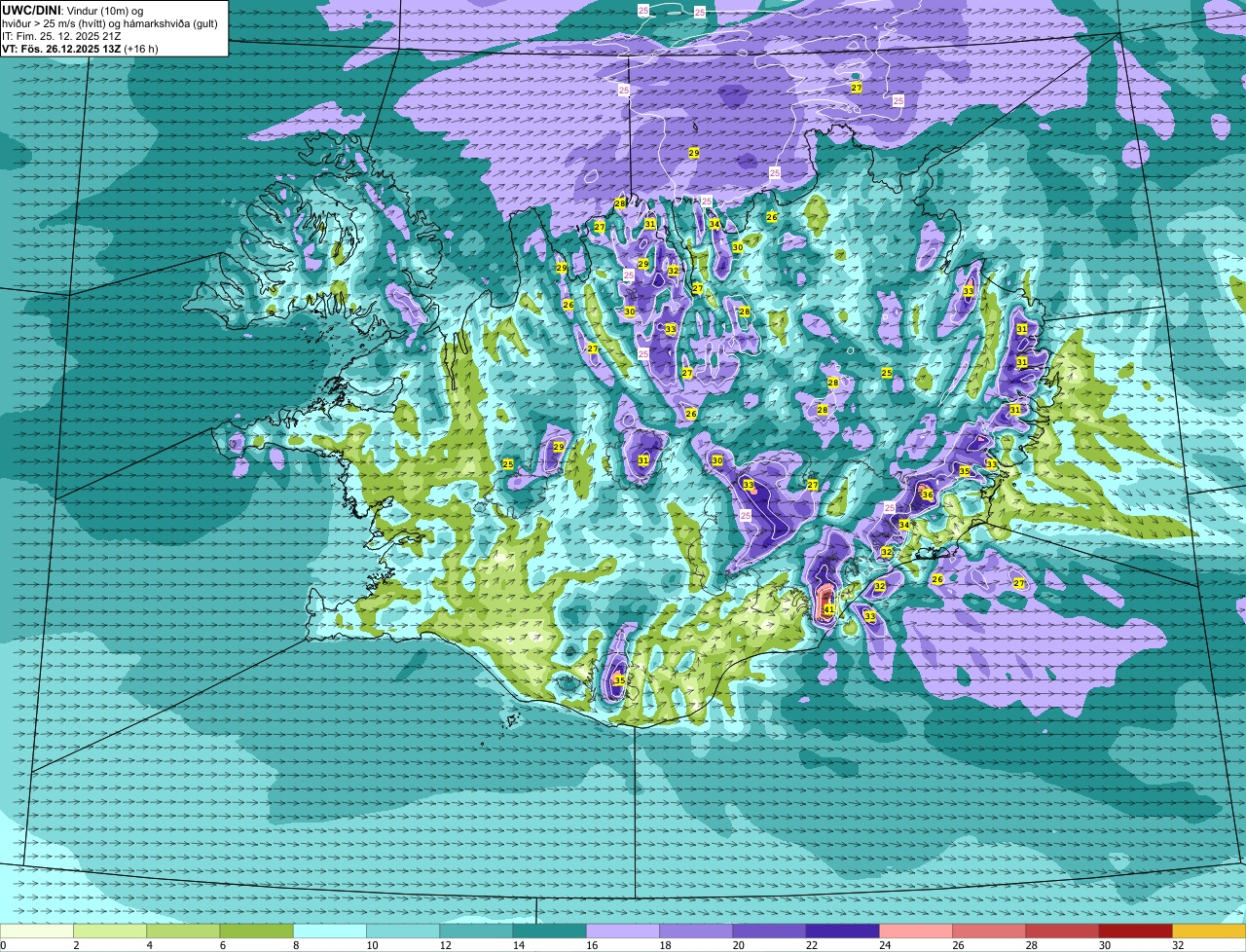Select the legend swatch between 18 and 20

click(x=696, y=932)
